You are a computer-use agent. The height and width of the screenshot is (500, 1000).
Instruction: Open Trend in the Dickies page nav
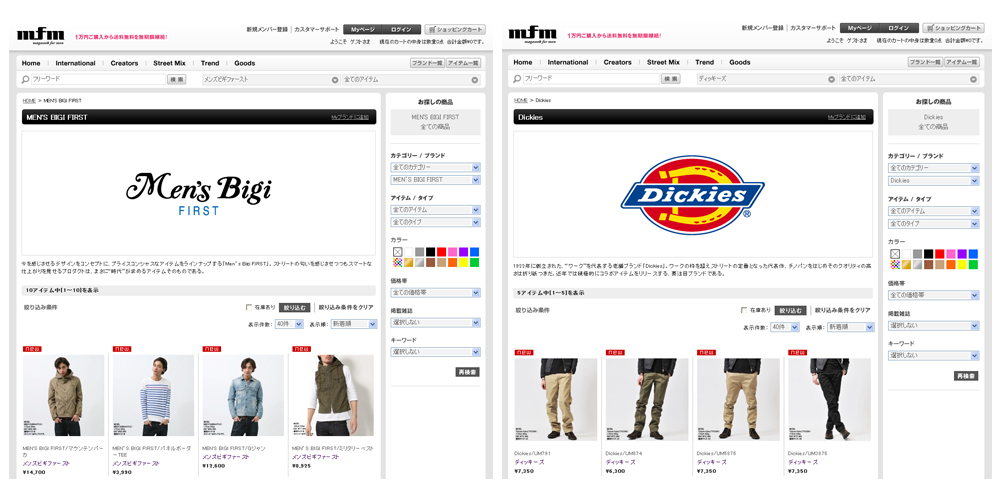click(705, 62)
